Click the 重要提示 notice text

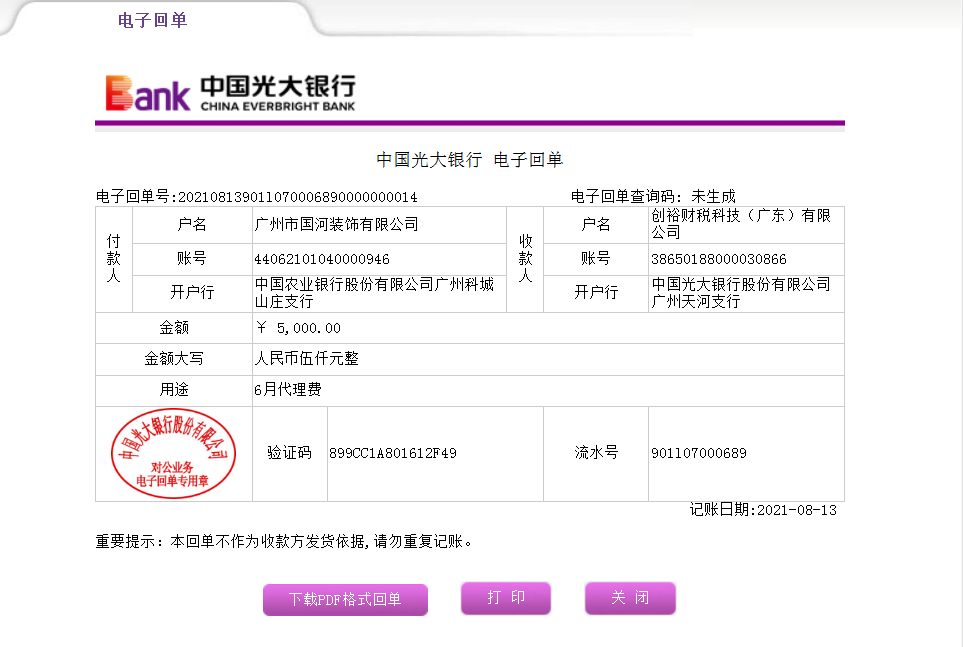click(284, 541)
